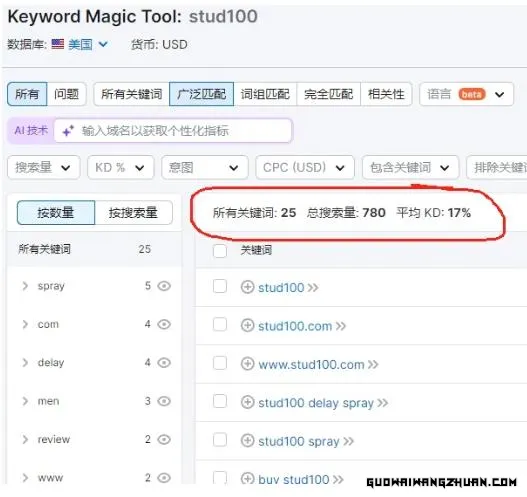
Task: Add www.stud100.com keyword with plus icon
Action: pyautogui.click(x=247, y=364)
